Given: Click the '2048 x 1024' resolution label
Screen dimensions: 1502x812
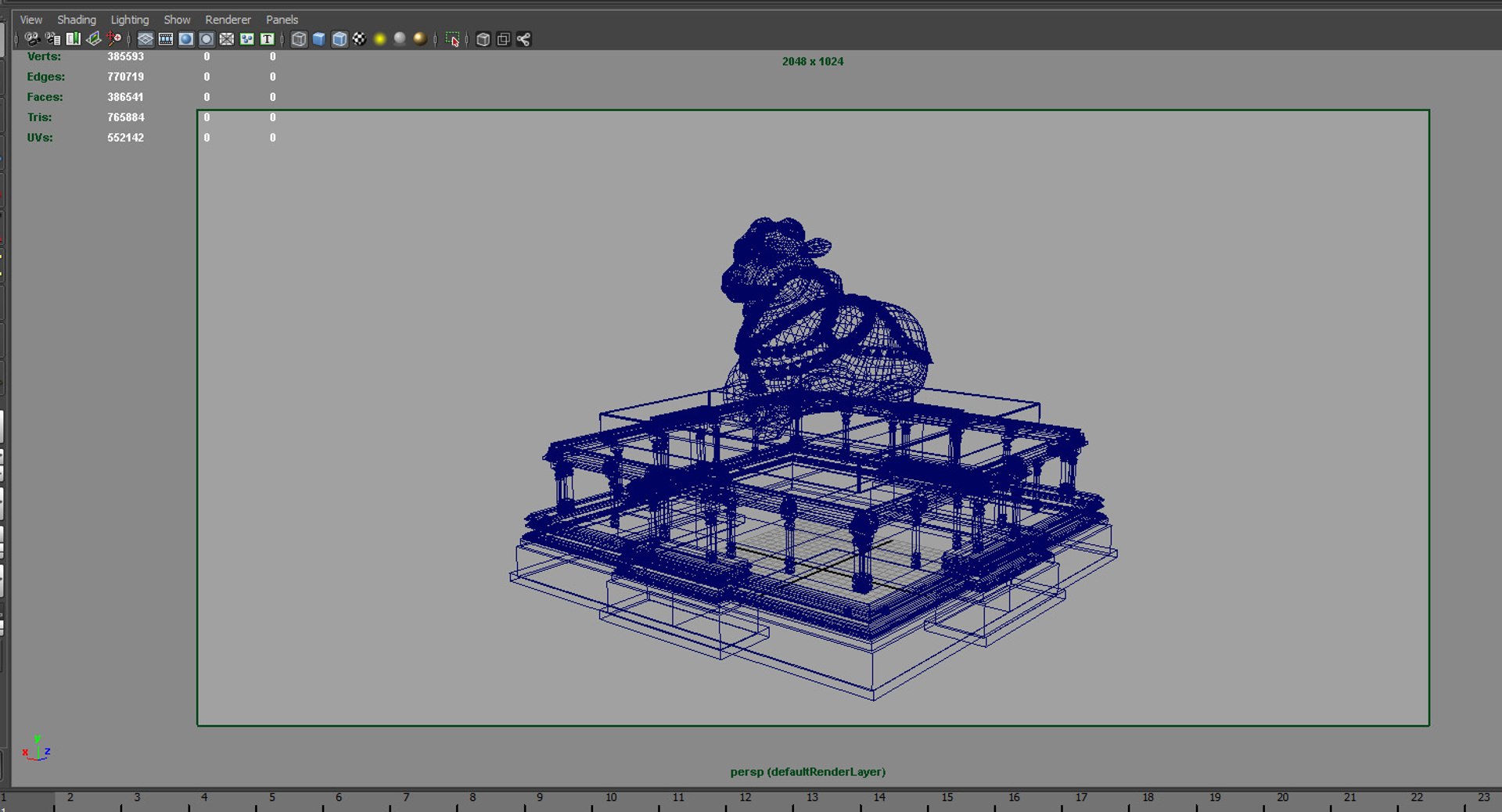Looking at the screenshot, I should tap(813, 61).
